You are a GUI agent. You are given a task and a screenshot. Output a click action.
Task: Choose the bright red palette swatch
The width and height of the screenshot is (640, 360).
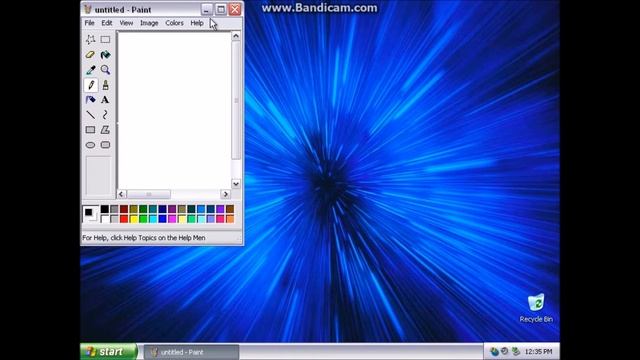click(124, 219)
